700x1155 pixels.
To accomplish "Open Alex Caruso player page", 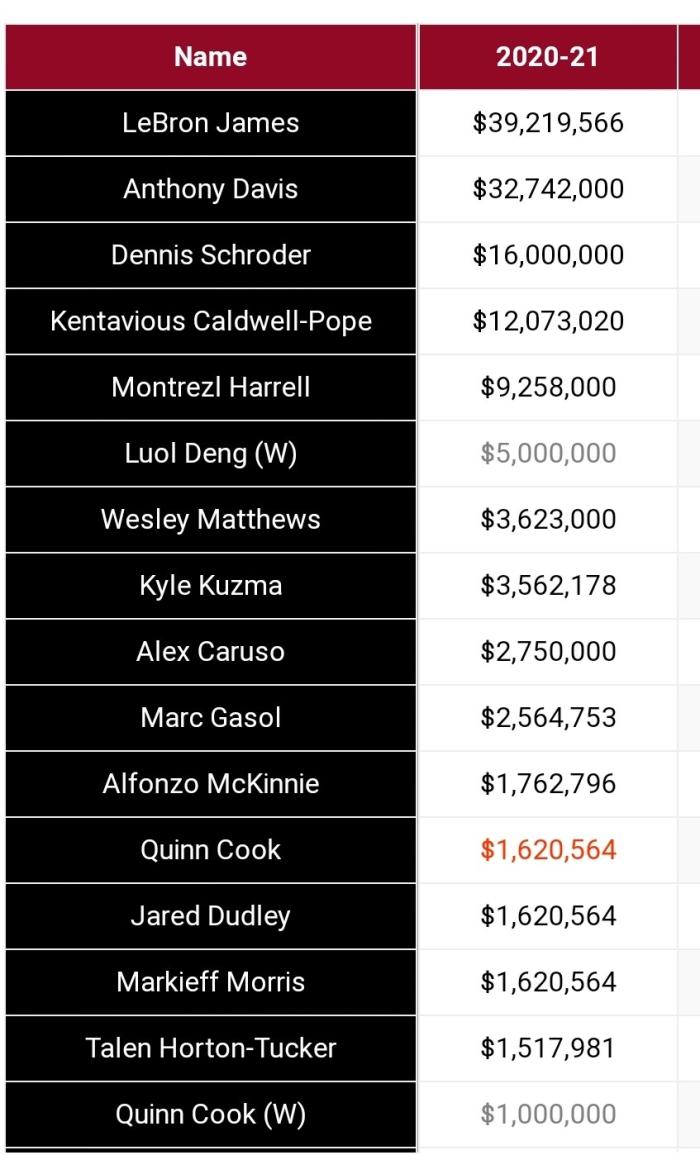I will pos(211,651).
